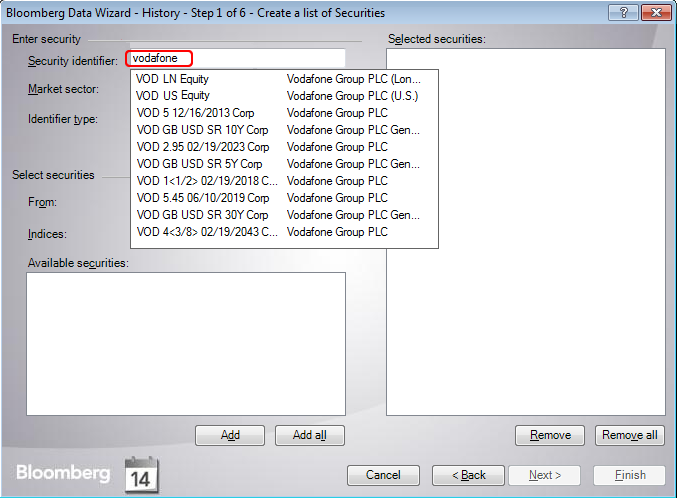
Task: Choose VOD 5 12/16/2013 Corp suggestion
Action: click(x=284, y=113)
